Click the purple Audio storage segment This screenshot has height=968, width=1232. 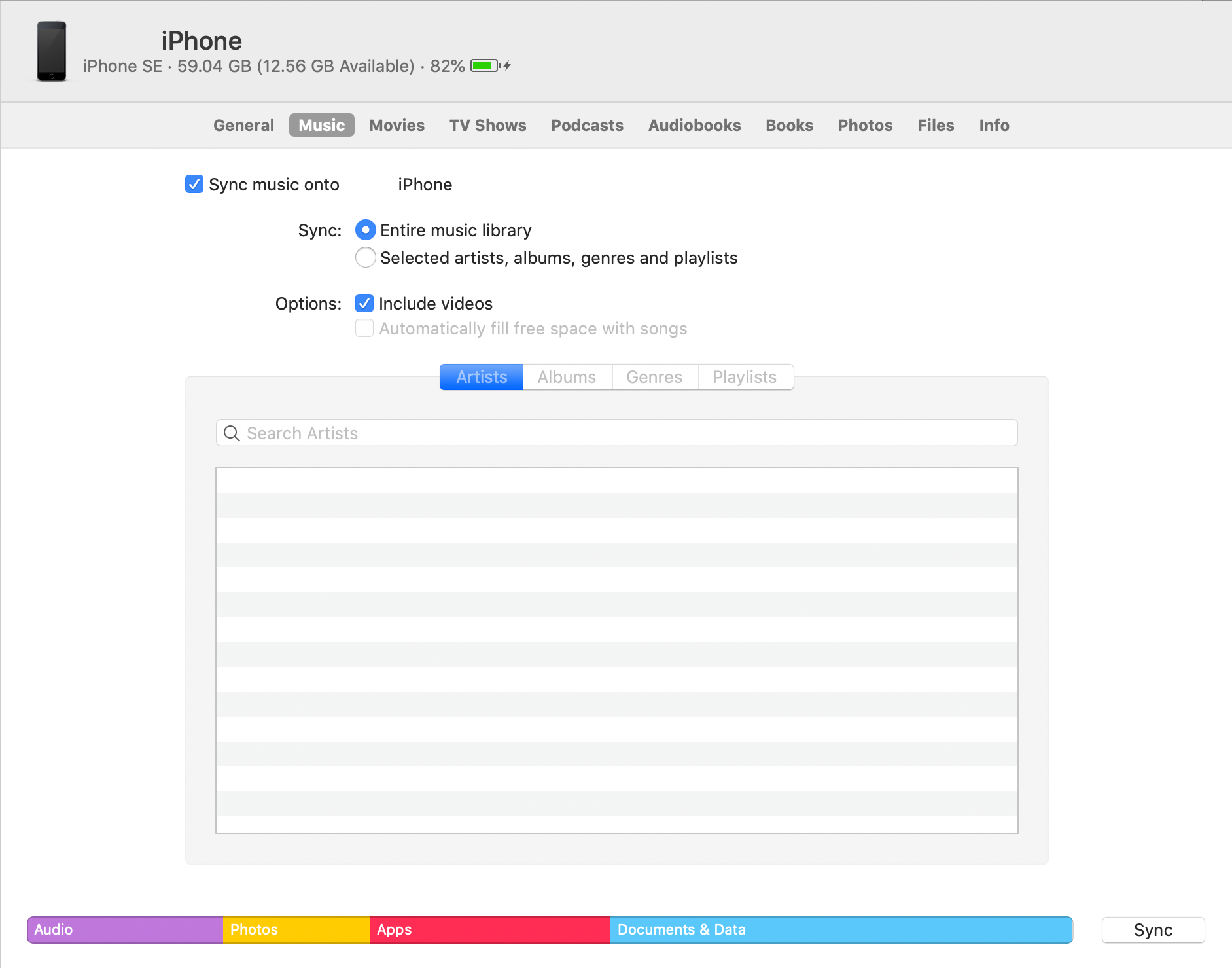coord(125,930)
